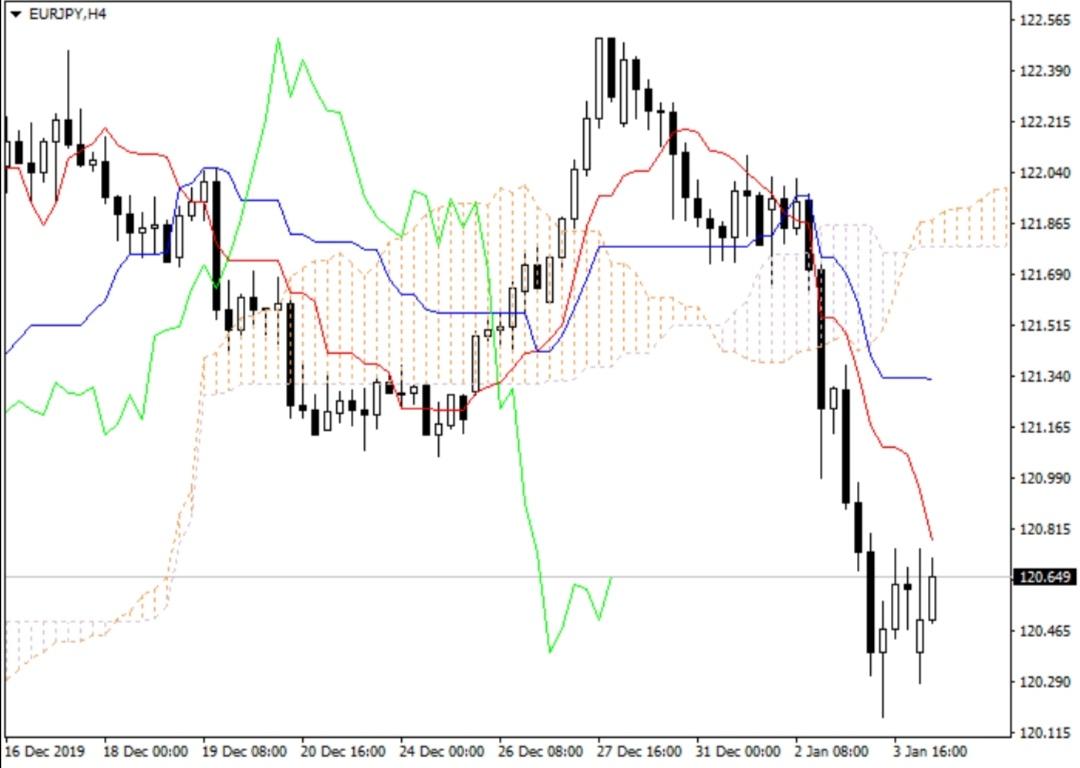The image size is (1080, 768).
Task: Click the 27 Dec 16:00 time label
Action: point(641,751)
